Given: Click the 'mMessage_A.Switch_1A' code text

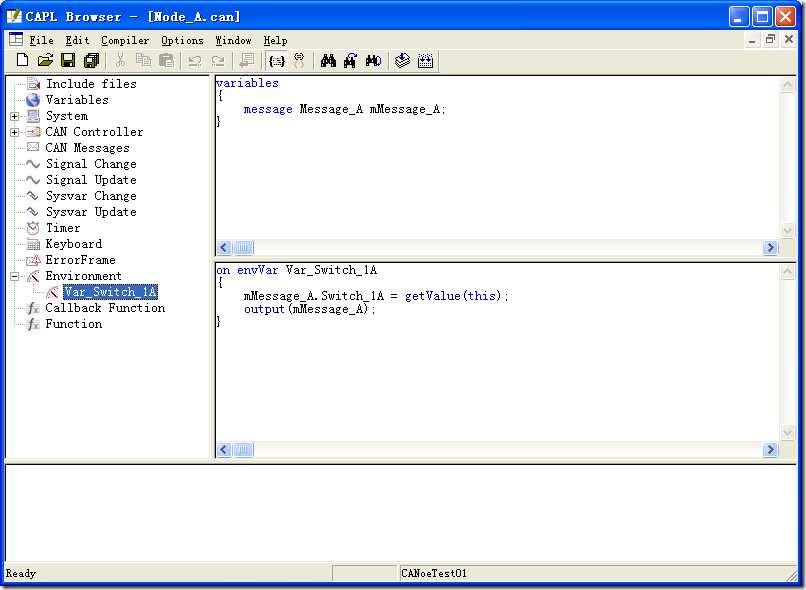Looking at the screenshot, I should point(314,296).
